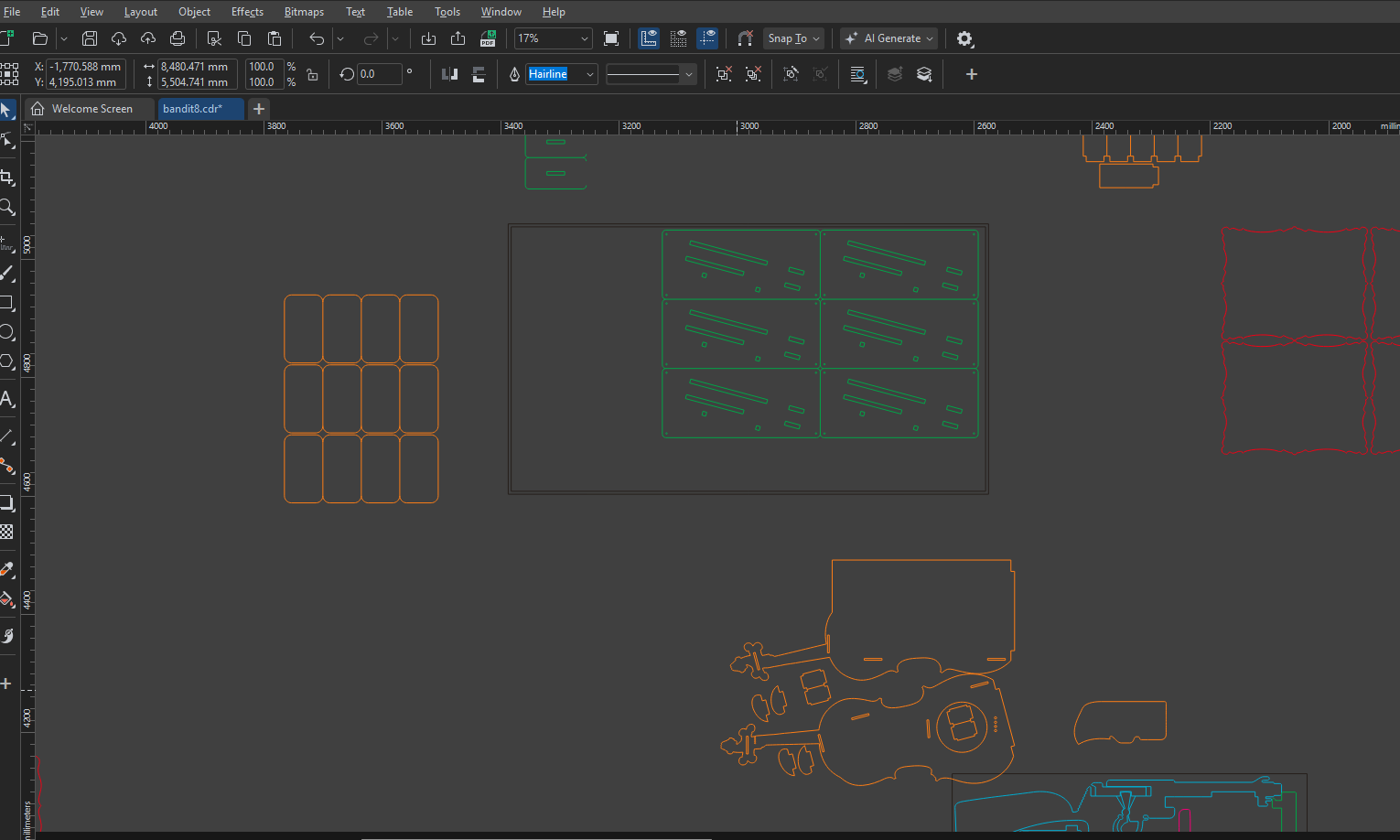
Task: Pick the Color Eyedropper tool
Action: (6, 569)
